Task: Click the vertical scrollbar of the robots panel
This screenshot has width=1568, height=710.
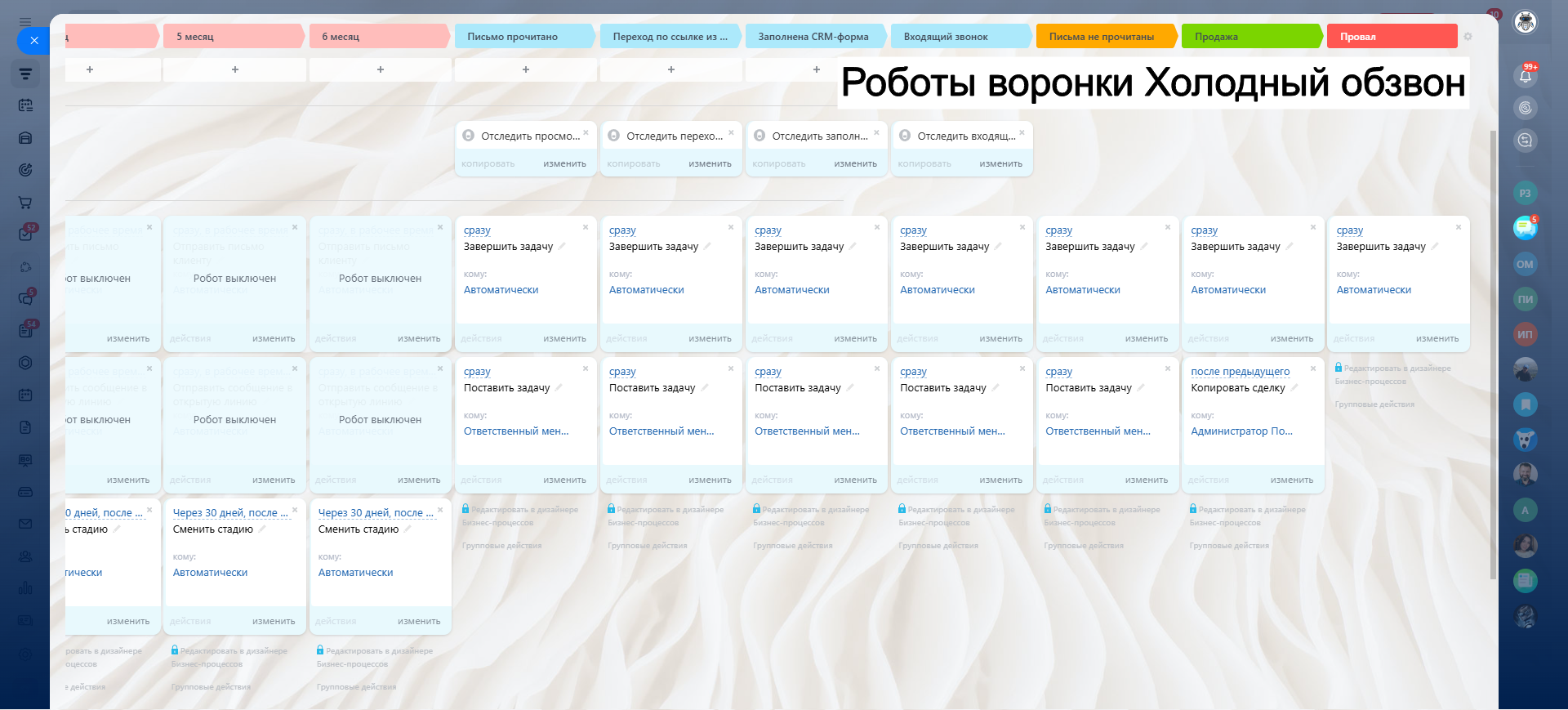Action: coord(1493,351)
